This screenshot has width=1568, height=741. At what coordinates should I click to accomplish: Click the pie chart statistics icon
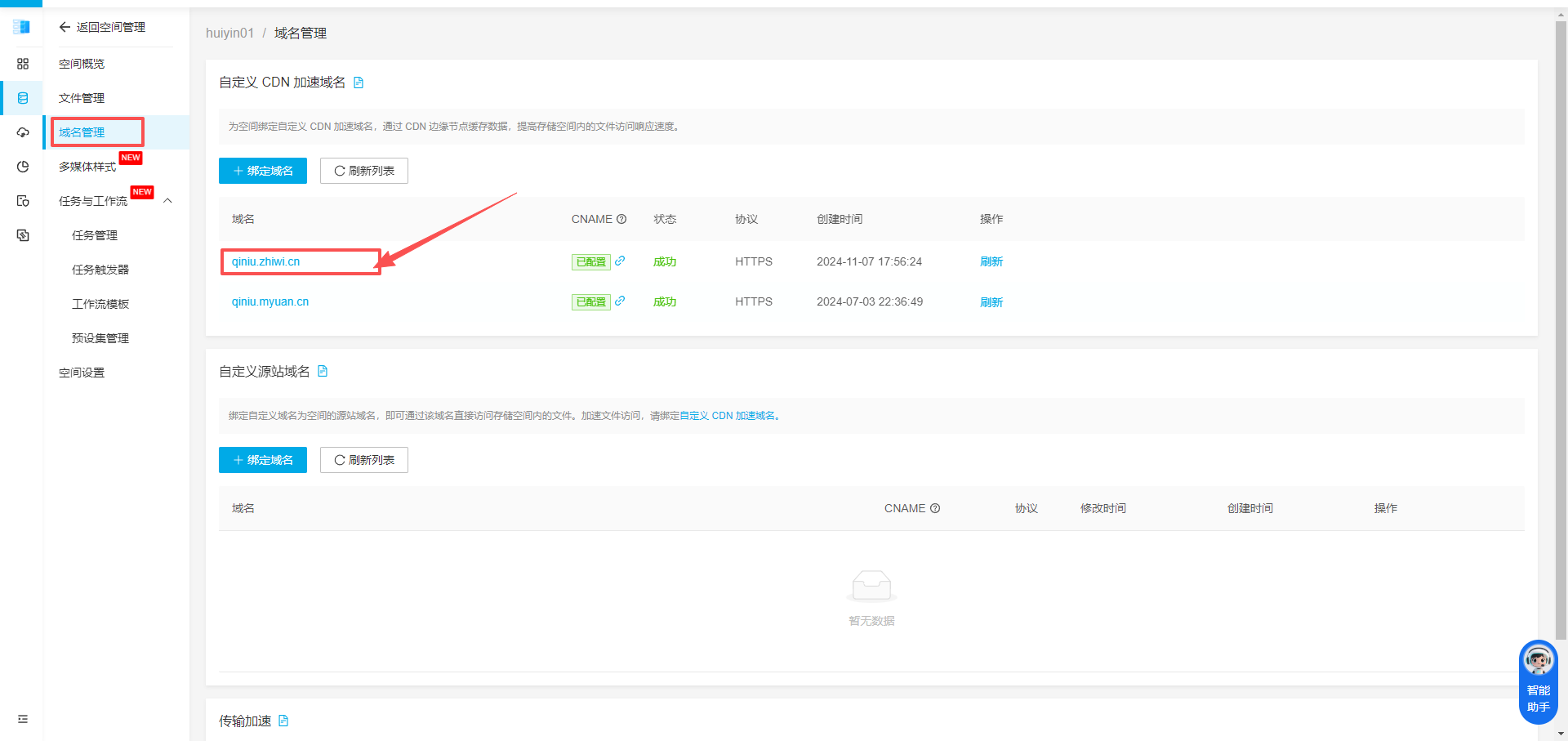click(x=23, y=167)
